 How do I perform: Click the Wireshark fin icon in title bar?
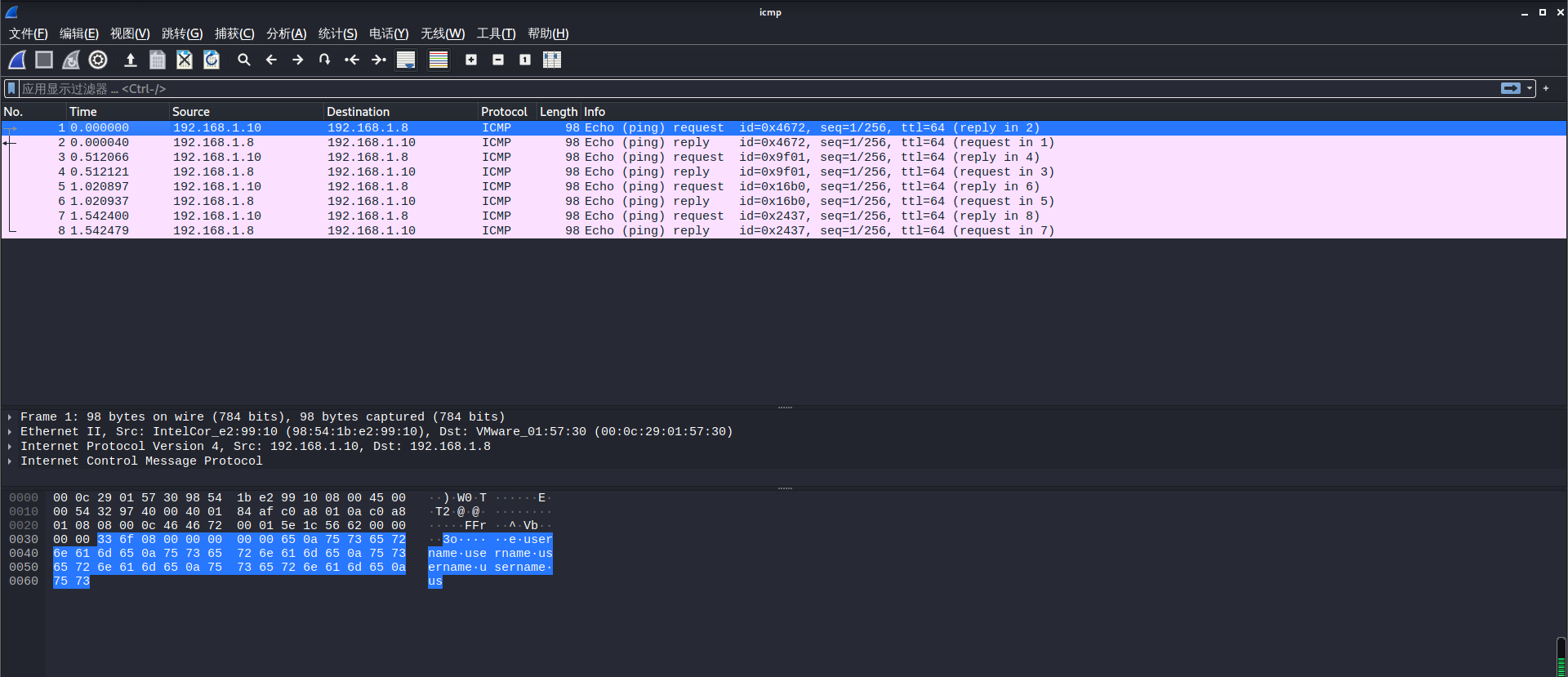(11, 12)
